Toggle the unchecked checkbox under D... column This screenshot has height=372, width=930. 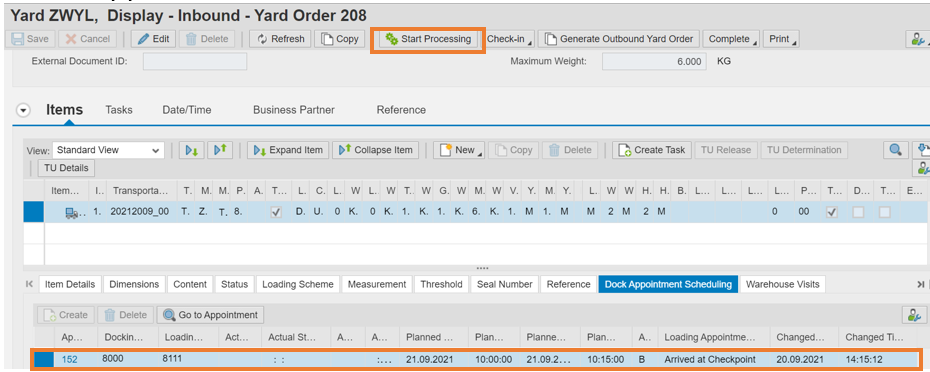pyautogui.click(x=858, y=212)
